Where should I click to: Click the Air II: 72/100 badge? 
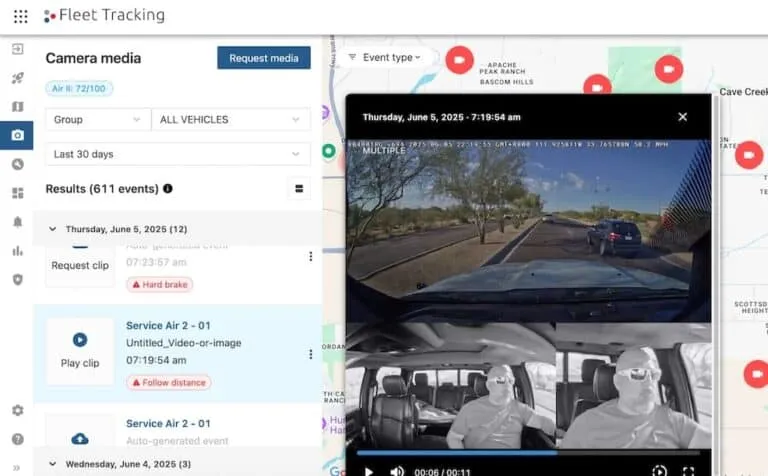point(79,88)
